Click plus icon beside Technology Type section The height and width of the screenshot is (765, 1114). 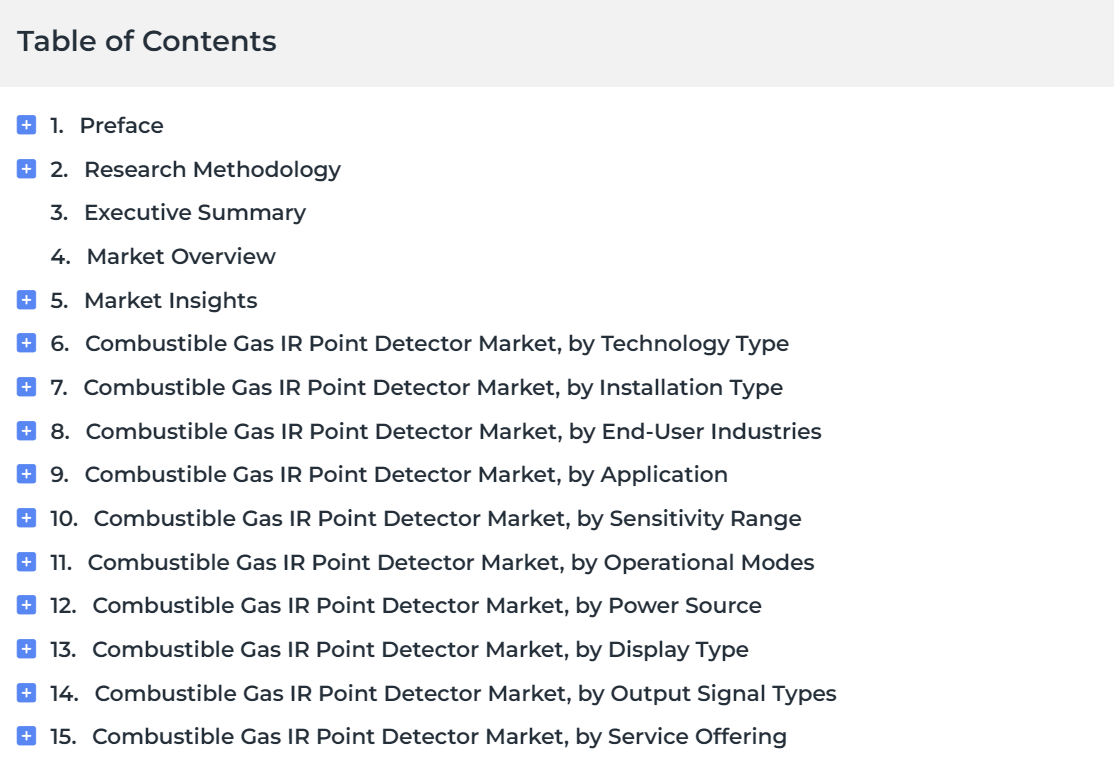pos(26,343)
